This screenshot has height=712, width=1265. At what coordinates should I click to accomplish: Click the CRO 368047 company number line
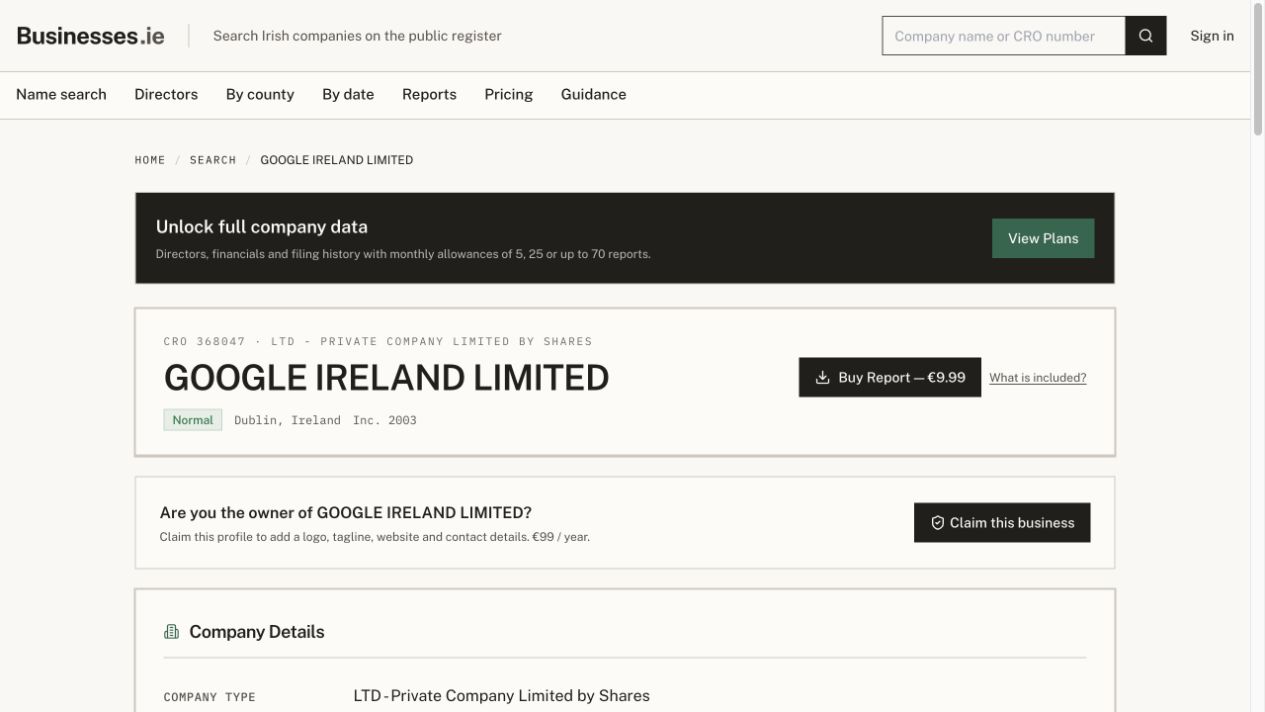[x=378, y=341]
